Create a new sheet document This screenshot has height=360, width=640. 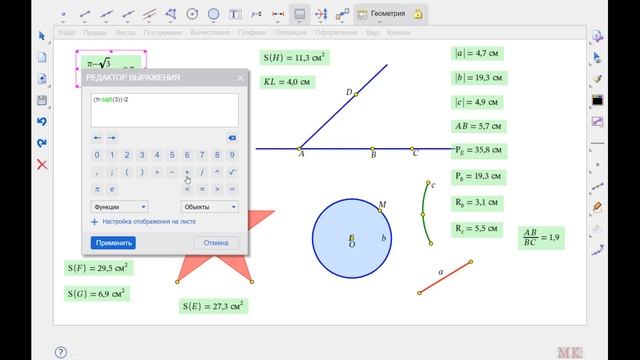click(42, 57)
